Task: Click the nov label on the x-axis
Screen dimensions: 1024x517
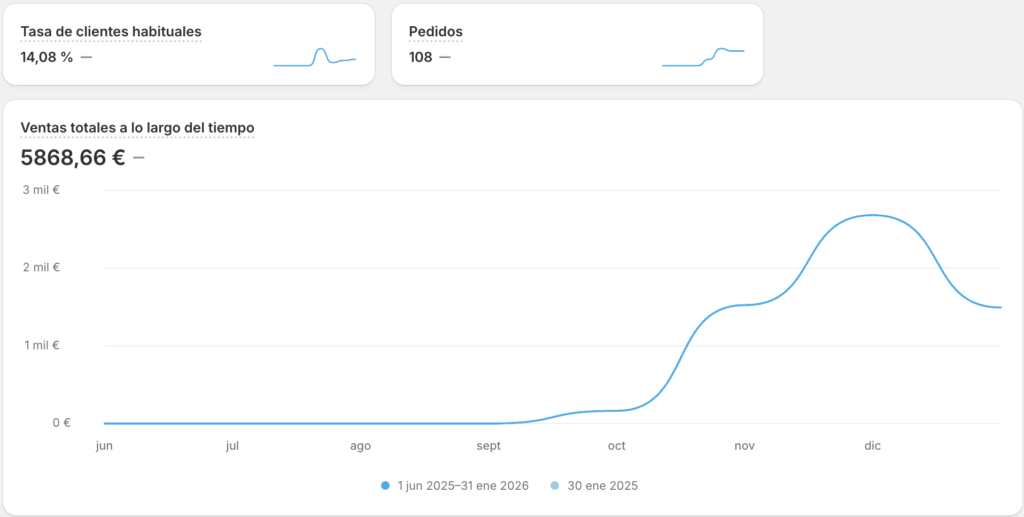Action: [744, 447]
